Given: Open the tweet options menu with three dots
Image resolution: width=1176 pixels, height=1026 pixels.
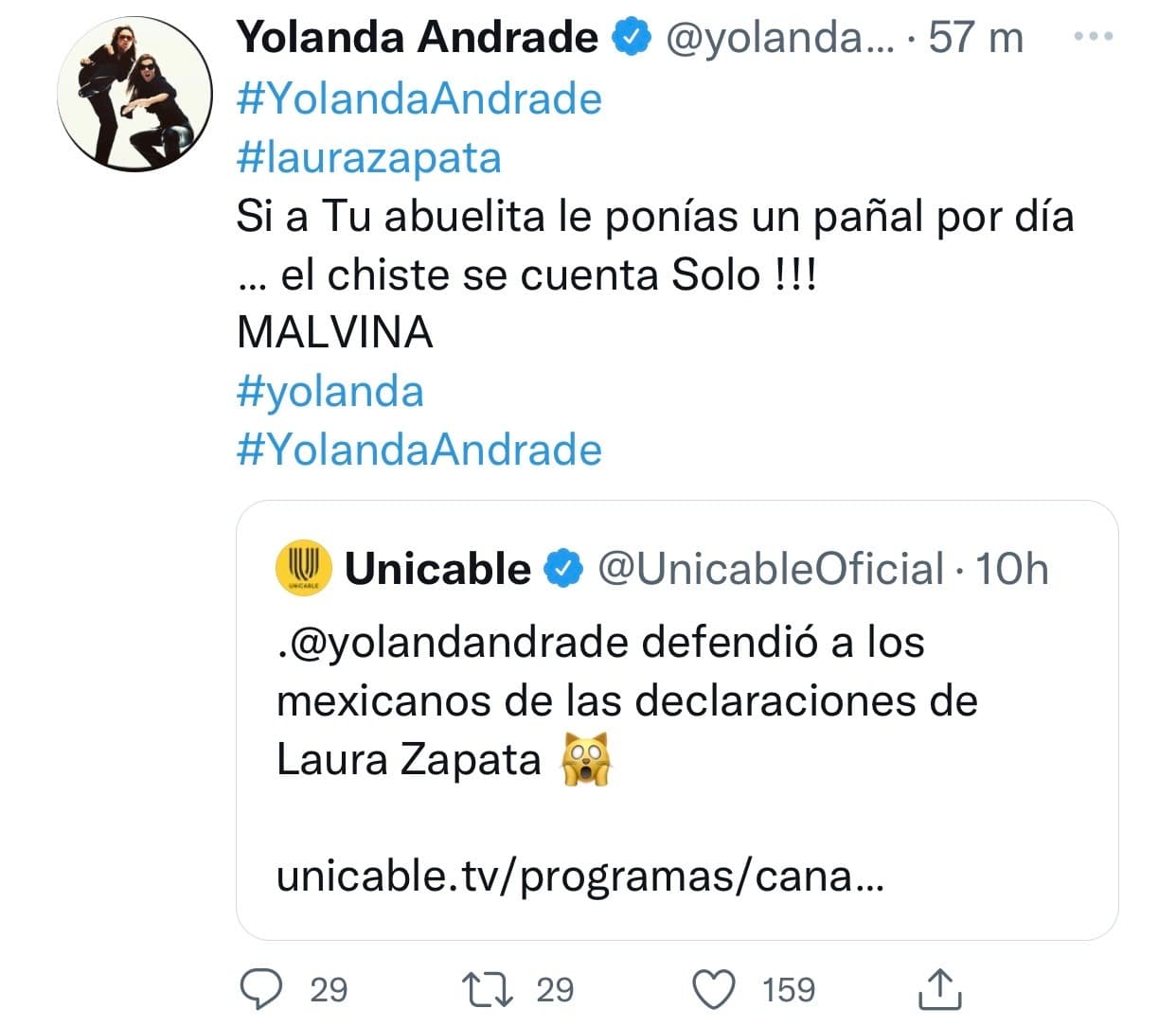Looking at the screenshot, I should (1094, 37).
